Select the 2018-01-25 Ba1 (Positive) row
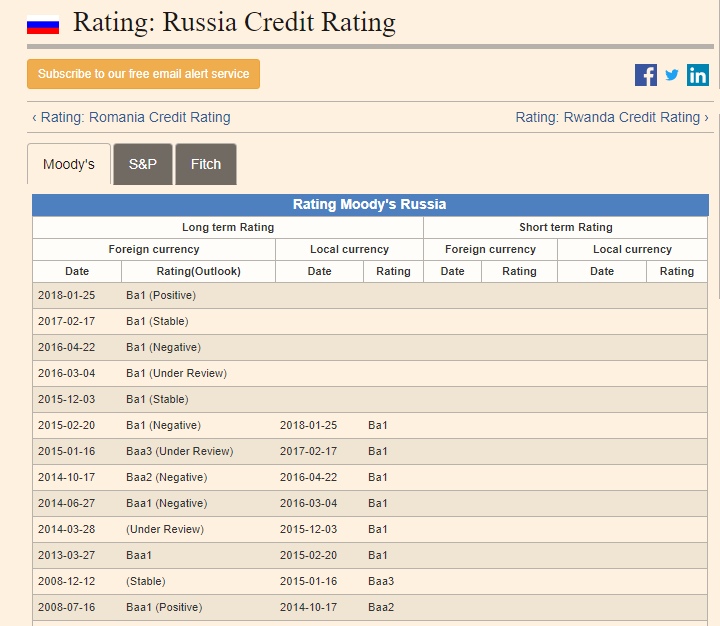 pyautogui.click(x=161, y=295)
